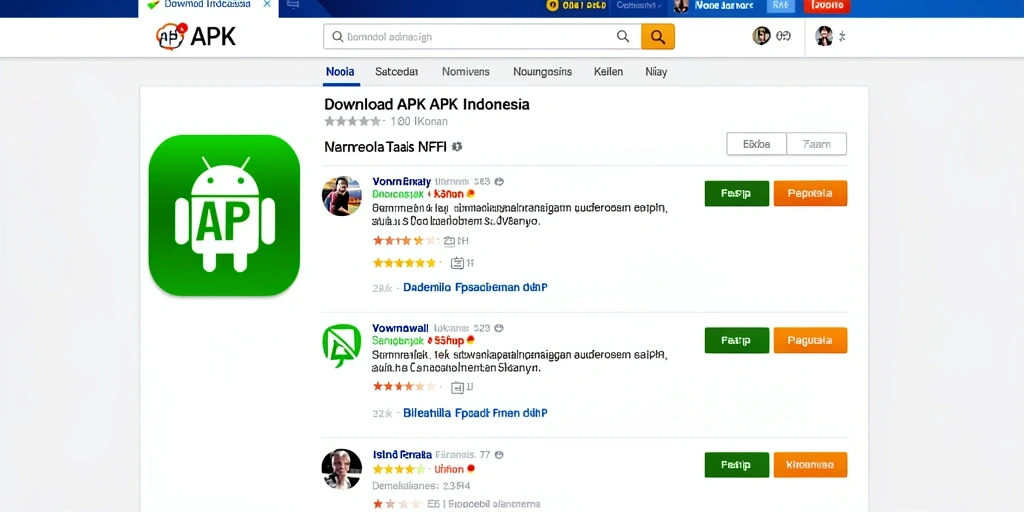Image resolution: width=1024 pixels, height=512 pixels.
Task: Click the orange search button
Action: click(658, 37)
